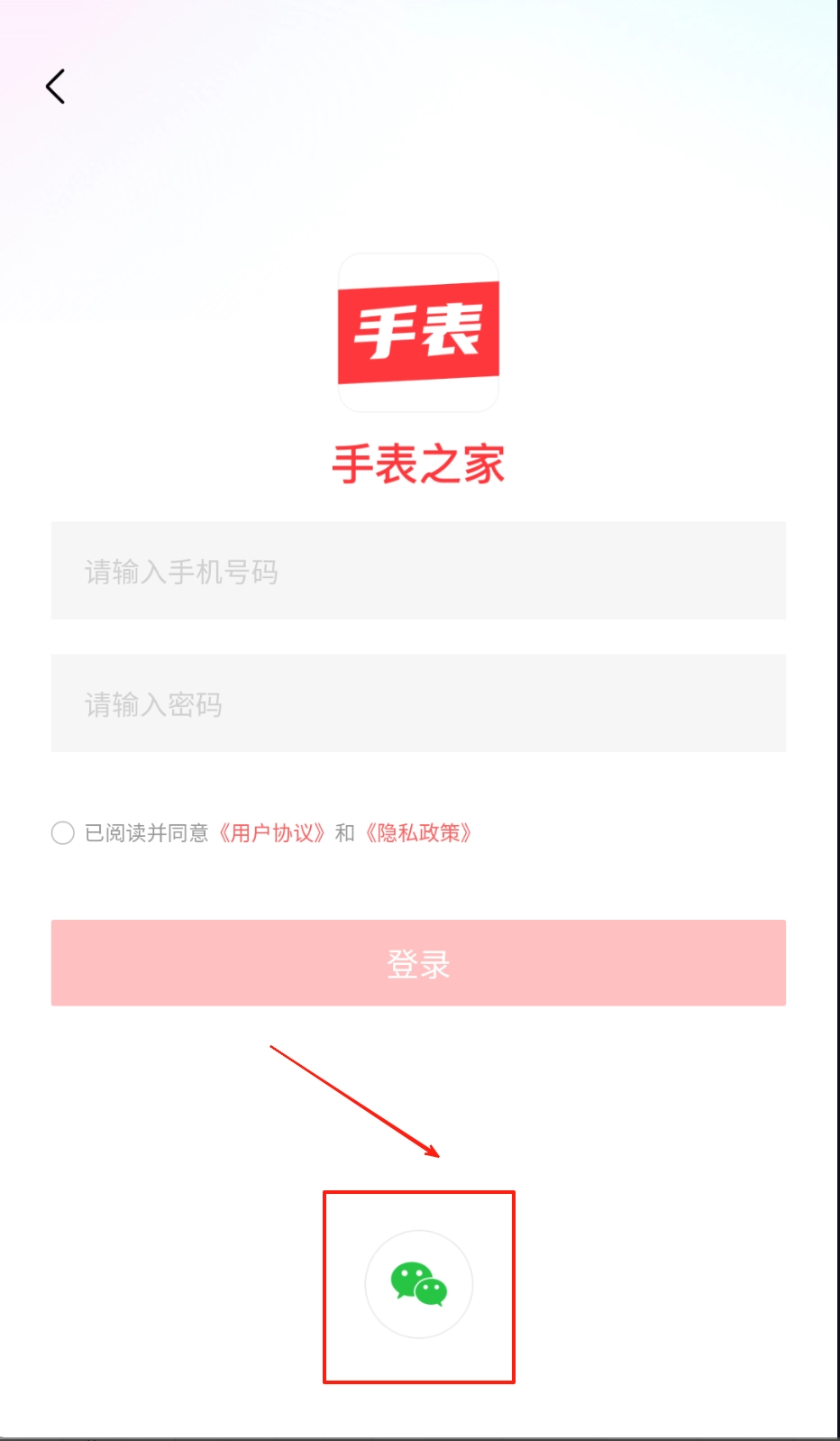
Task: Tap the red 手表 app logo
Action: 418,333
